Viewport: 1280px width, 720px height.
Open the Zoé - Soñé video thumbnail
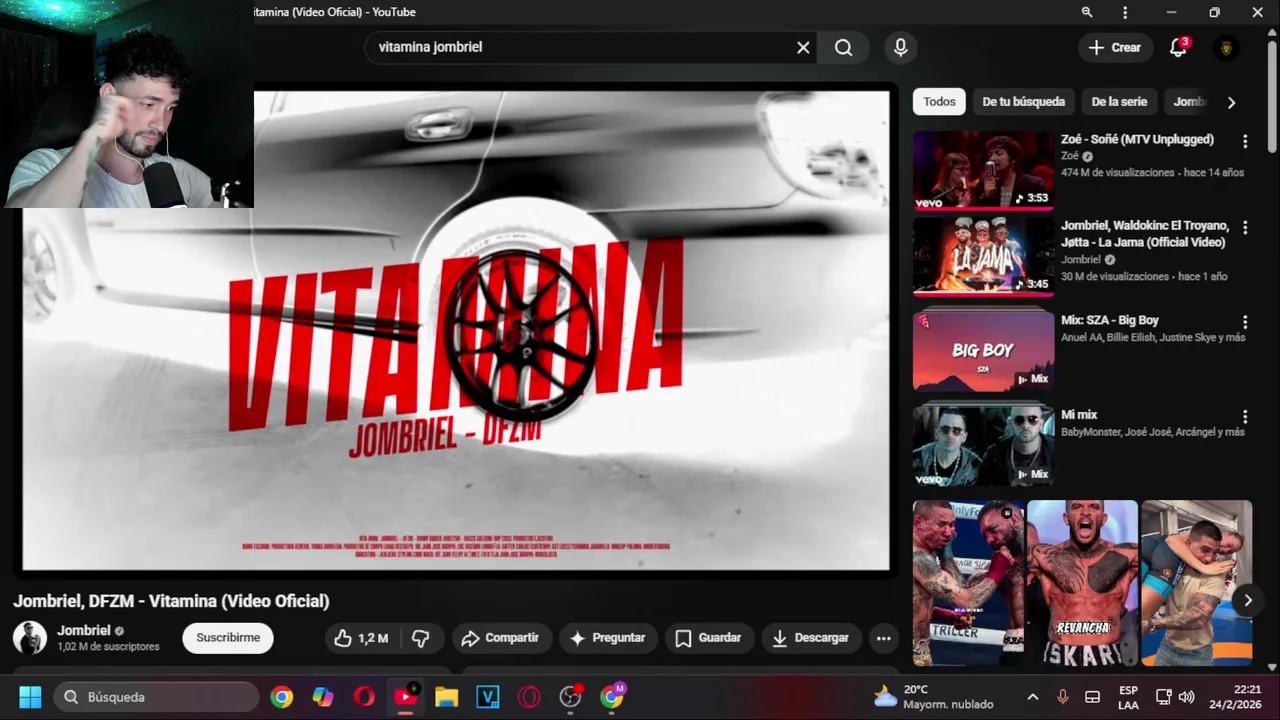[983, 170]
